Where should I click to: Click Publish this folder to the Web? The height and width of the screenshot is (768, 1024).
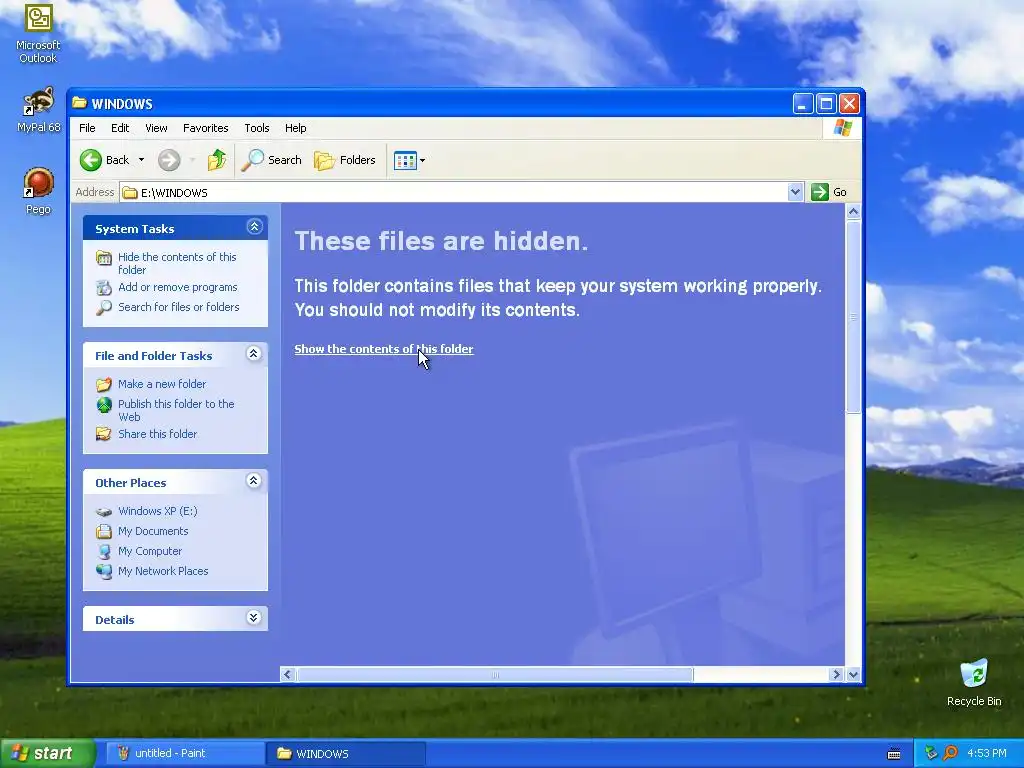(x=176, y=410)
